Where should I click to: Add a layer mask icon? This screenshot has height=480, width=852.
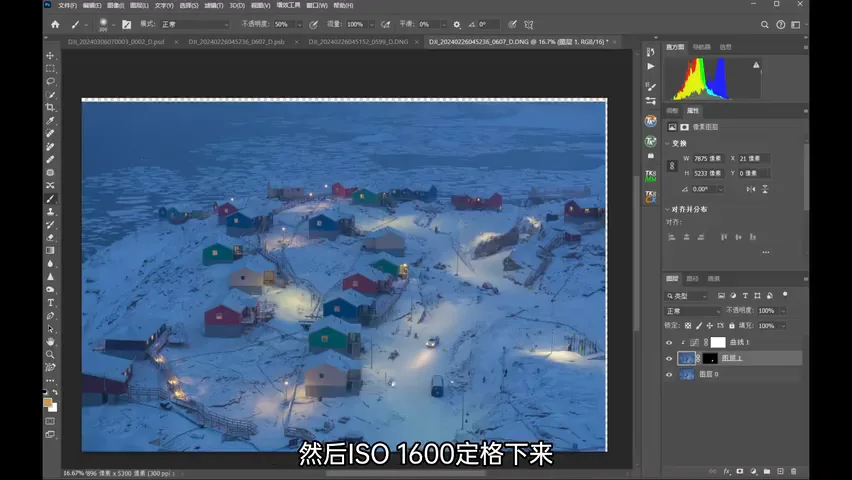coord(740,471)
